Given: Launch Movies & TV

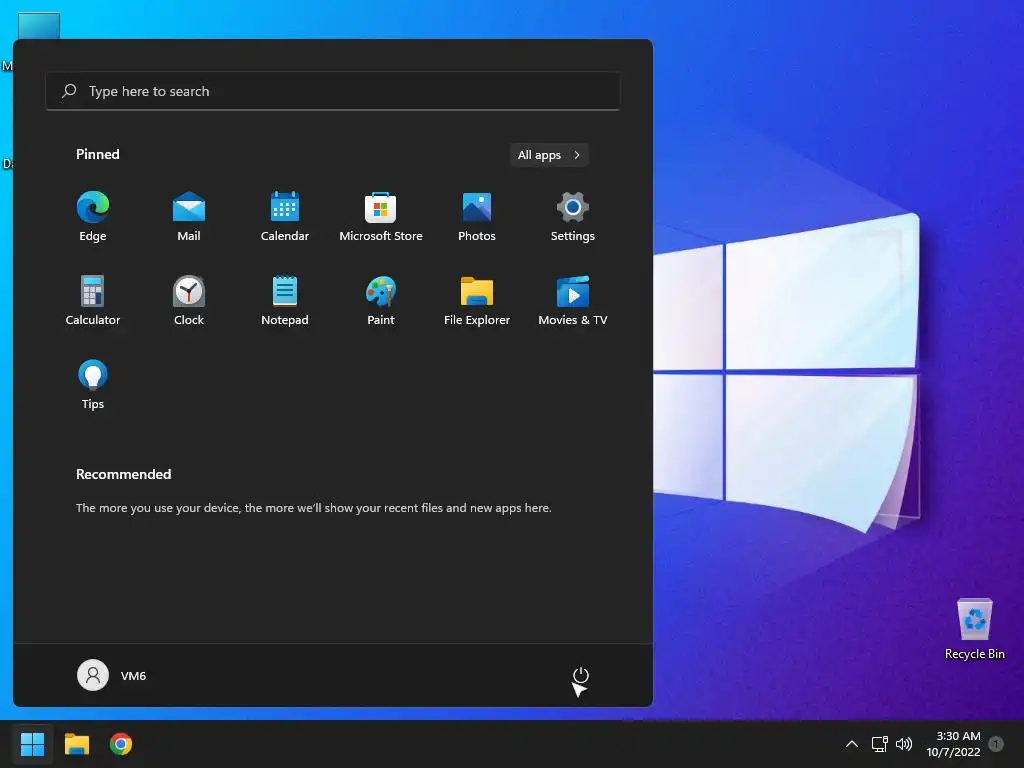Looking at the screenshot, I should [573, 300].
